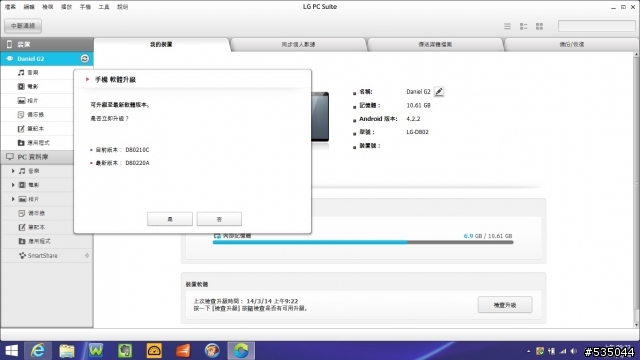
Task: Select the 我的裝置 (My Device) tab
Action: point(161,44)
